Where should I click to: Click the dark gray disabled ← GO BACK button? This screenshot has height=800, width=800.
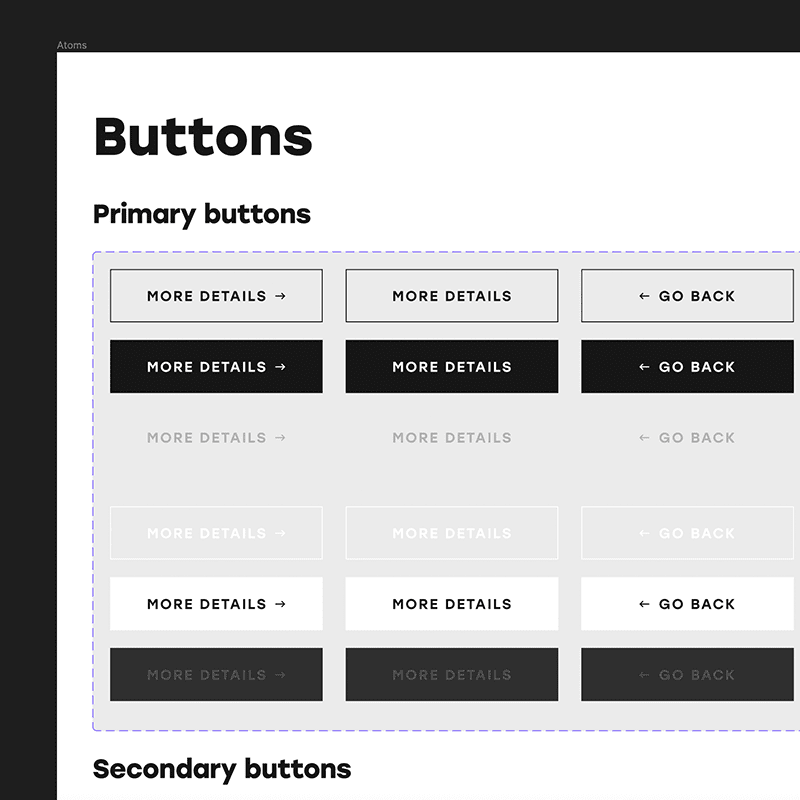[687, 675]
